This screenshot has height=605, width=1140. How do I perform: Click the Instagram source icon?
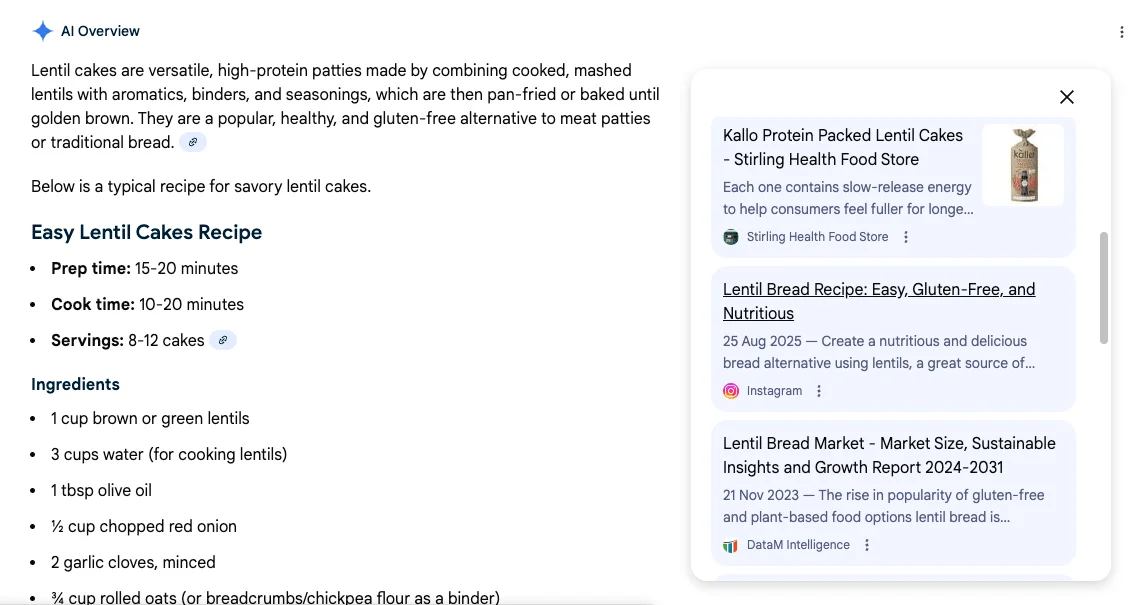(731, 391)
